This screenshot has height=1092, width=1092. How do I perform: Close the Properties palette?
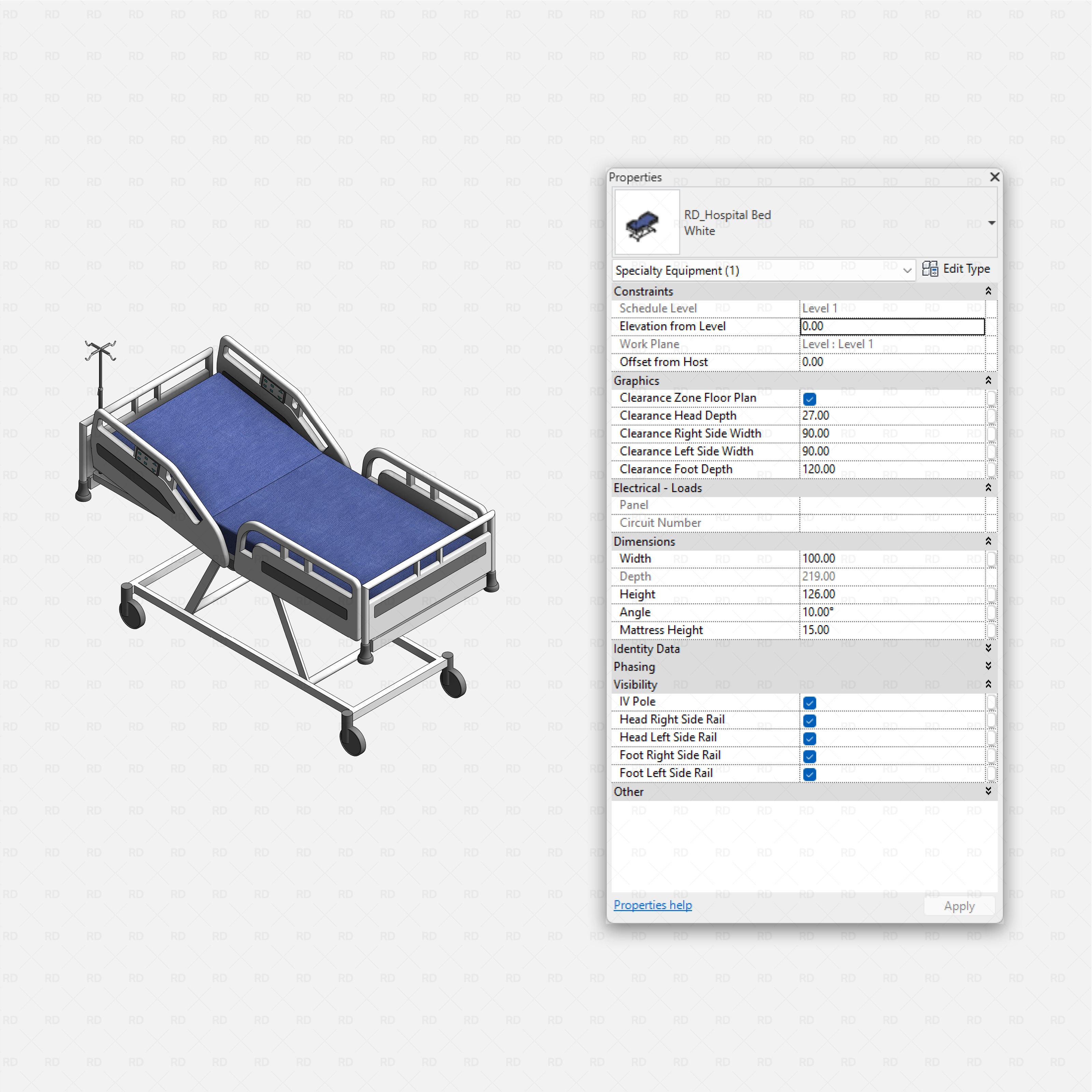pos(994,177)
